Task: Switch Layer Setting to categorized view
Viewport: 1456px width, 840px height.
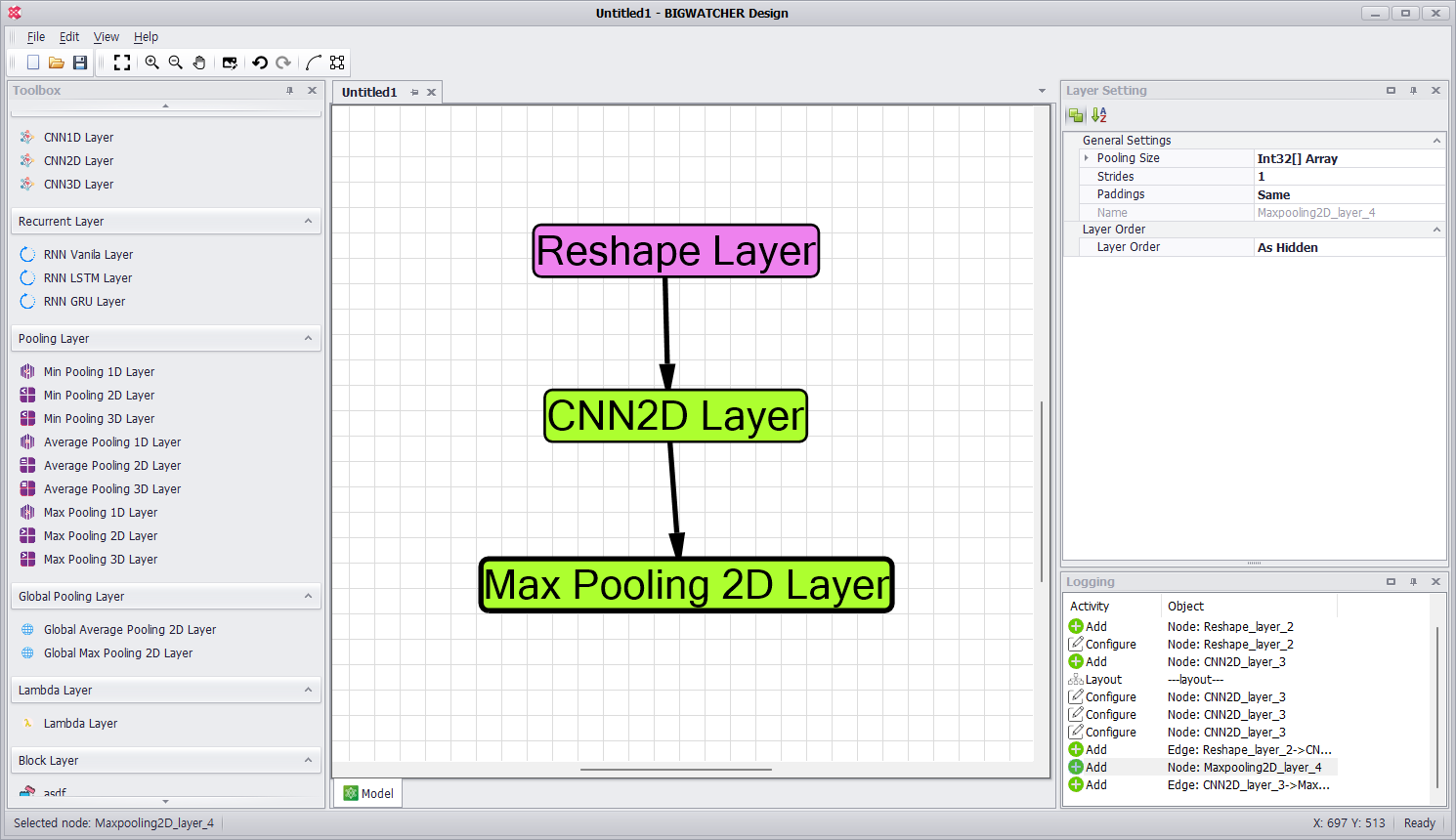Action: point(1076,115)
